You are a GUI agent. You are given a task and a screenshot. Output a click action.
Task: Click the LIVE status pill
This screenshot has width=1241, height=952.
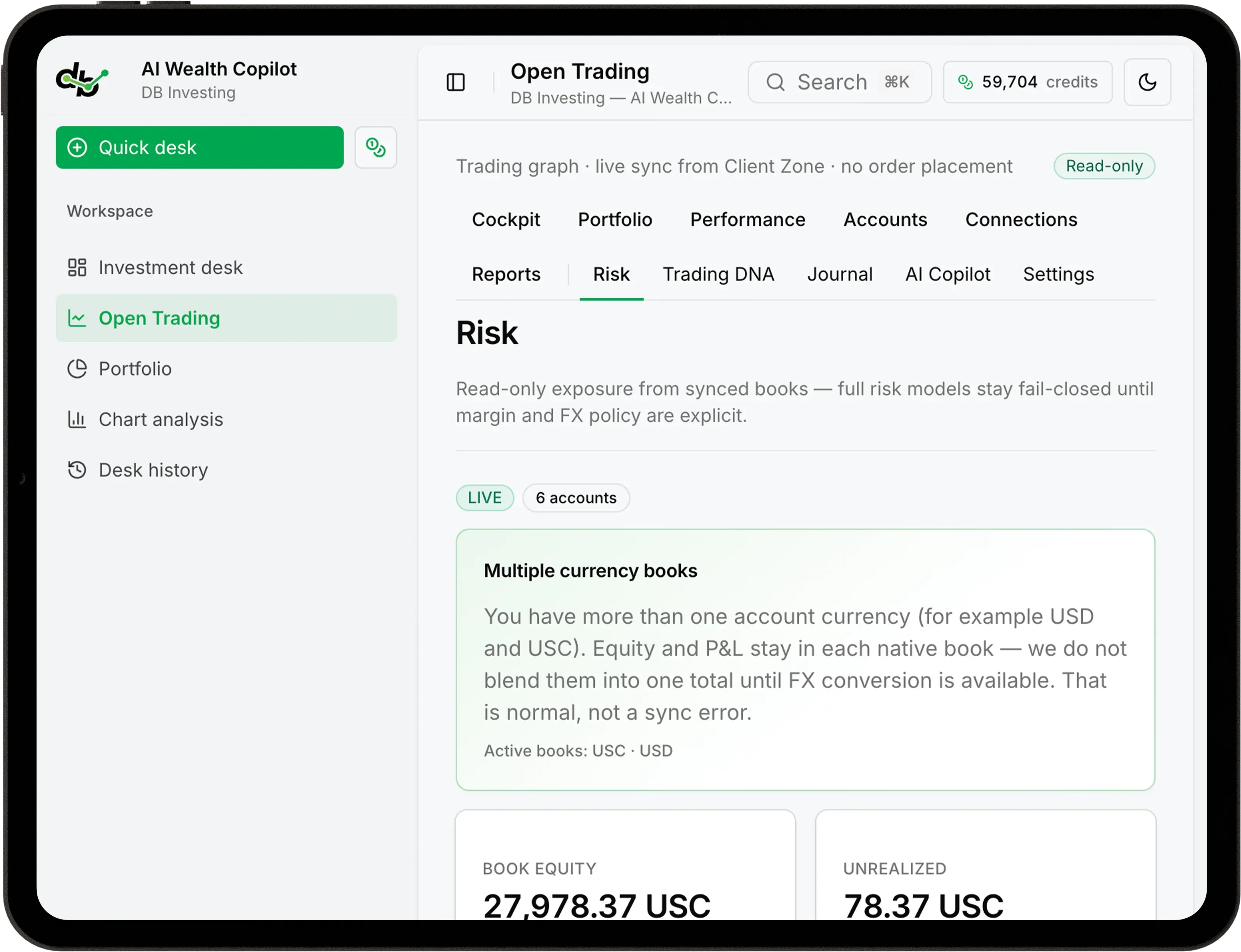[x=485, y=498]
